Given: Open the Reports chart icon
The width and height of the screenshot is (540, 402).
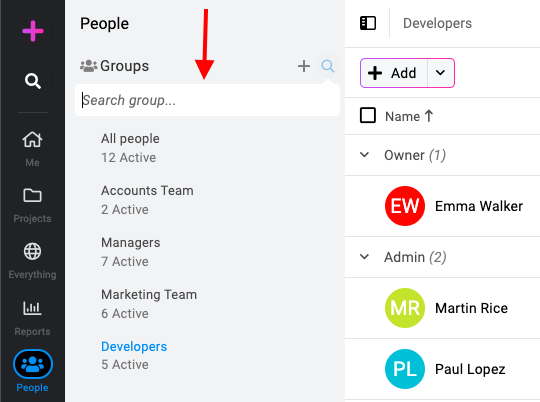Looking at the screenshot, I should pyautogui.click(x=32, y=308).
